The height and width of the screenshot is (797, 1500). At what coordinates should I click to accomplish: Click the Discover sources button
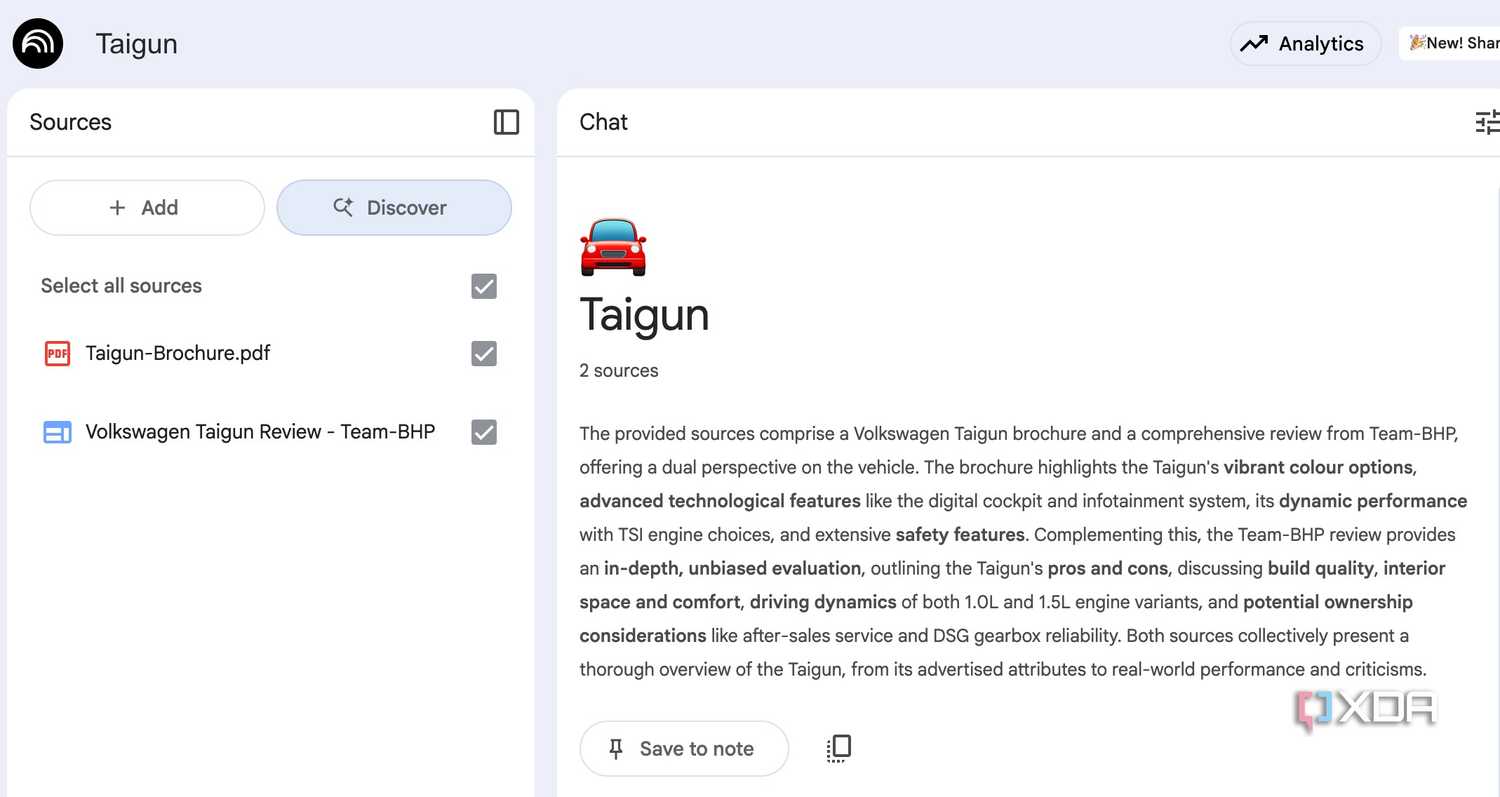pyautogui.click(x=394, y=208)
